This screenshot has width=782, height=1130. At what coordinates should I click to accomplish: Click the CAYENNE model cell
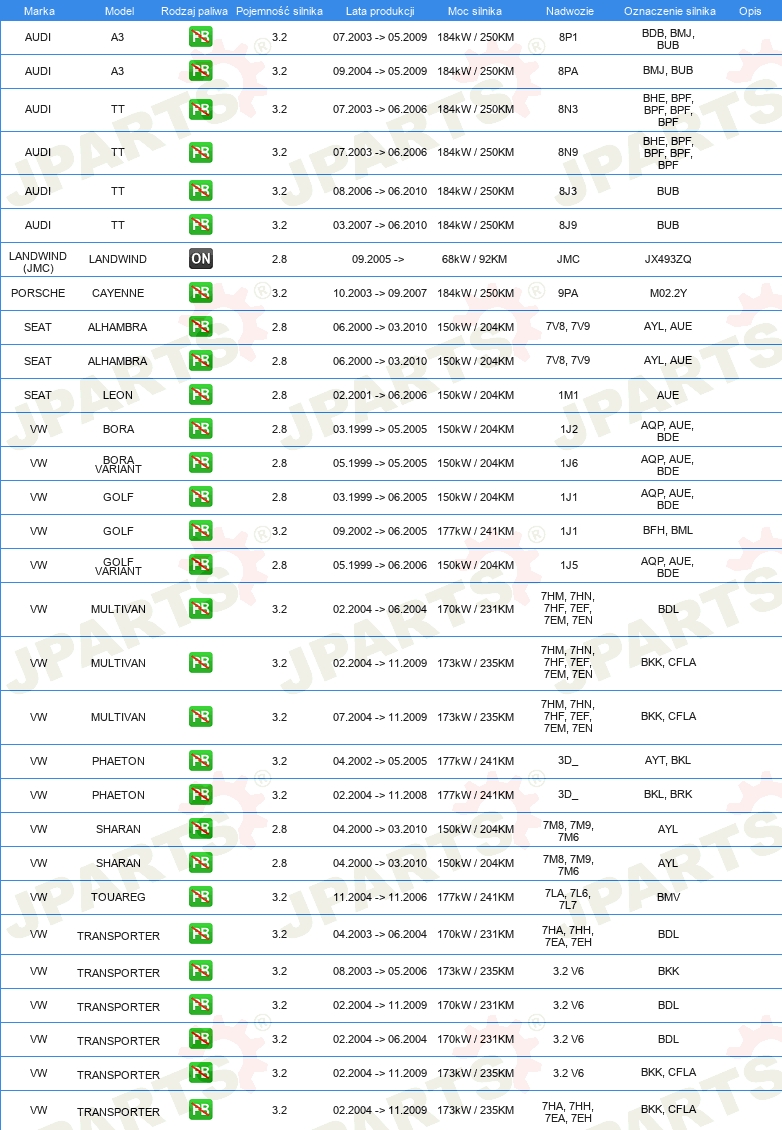point(117,293)
